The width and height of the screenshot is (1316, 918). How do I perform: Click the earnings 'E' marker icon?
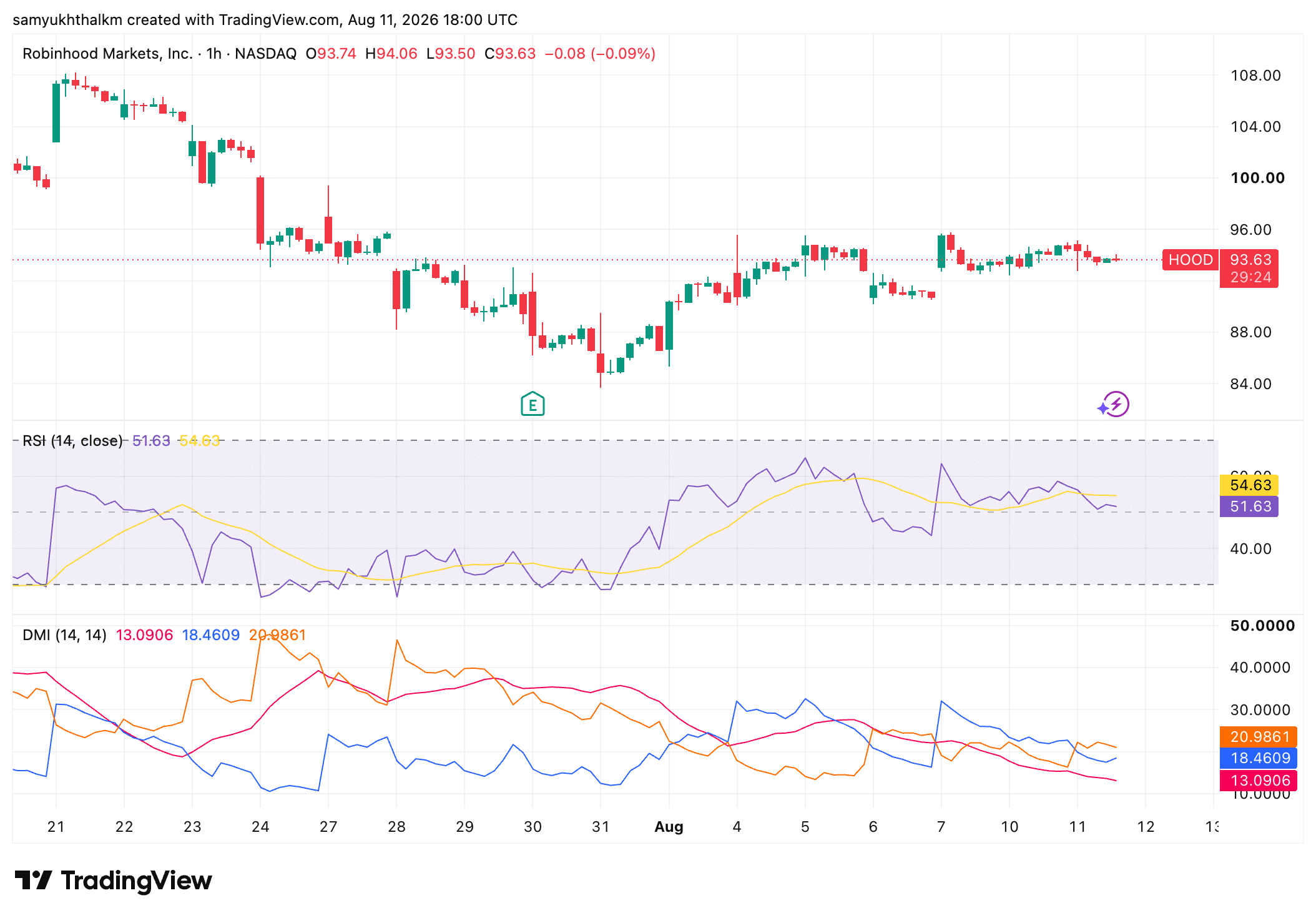[533, 404]
